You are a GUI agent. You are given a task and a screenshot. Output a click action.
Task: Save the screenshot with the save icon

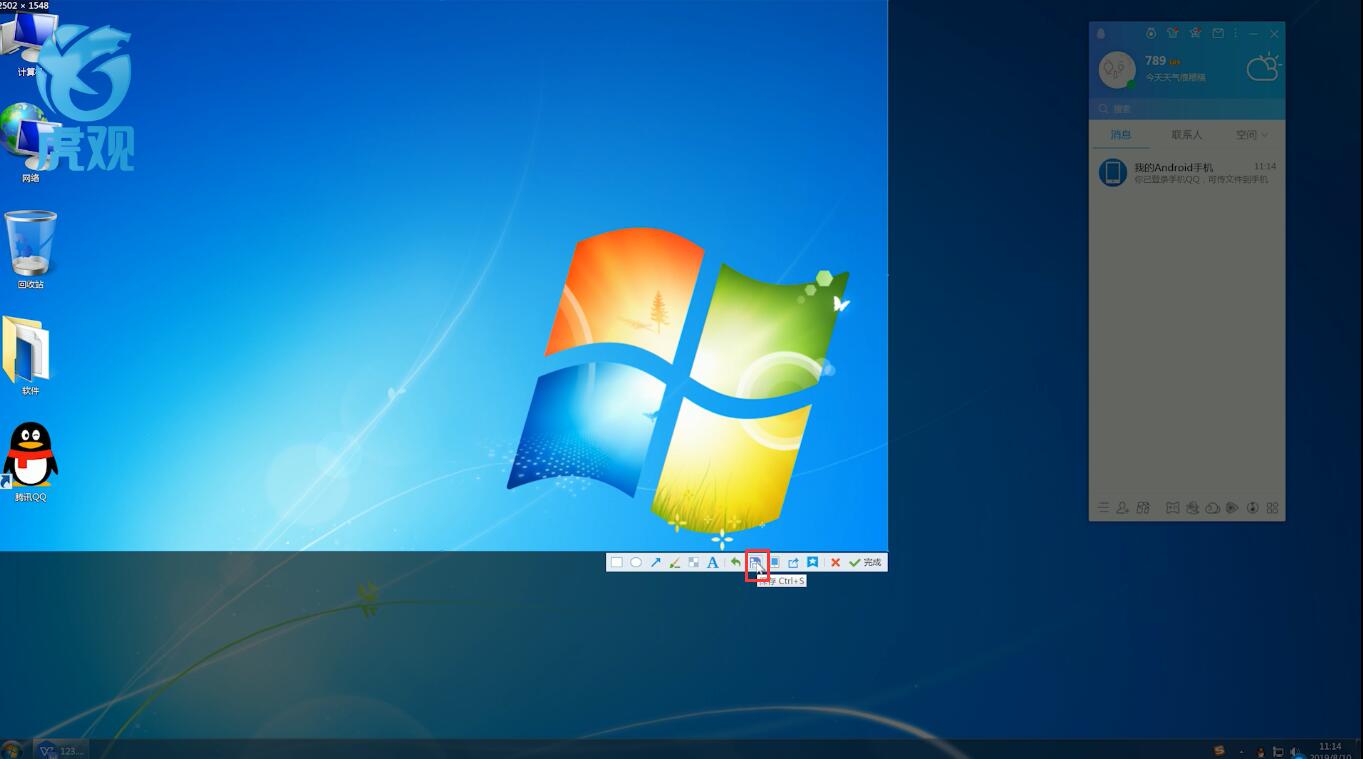(756, 563)
